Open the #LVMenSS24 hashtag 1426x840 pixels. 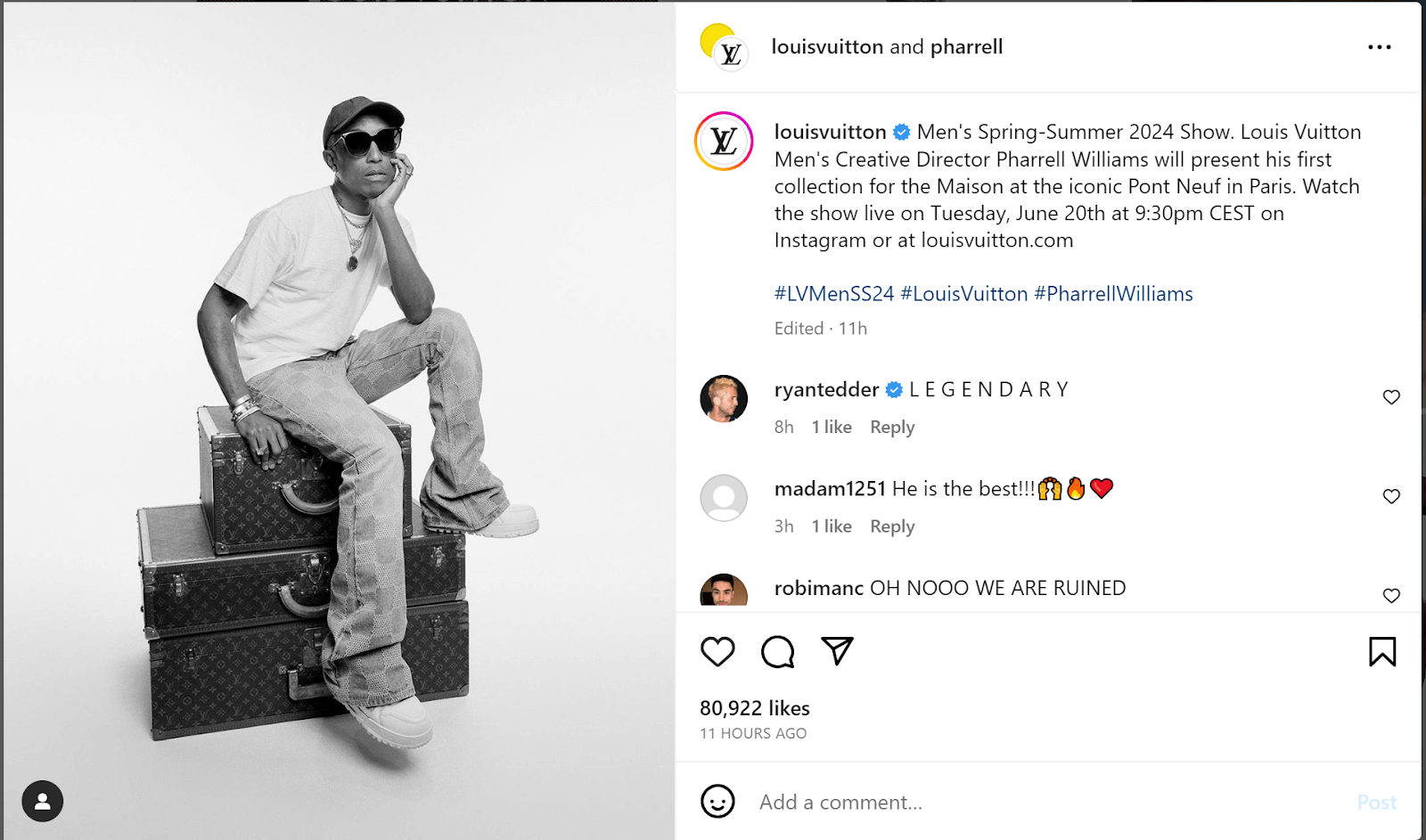tap(833, 294)
